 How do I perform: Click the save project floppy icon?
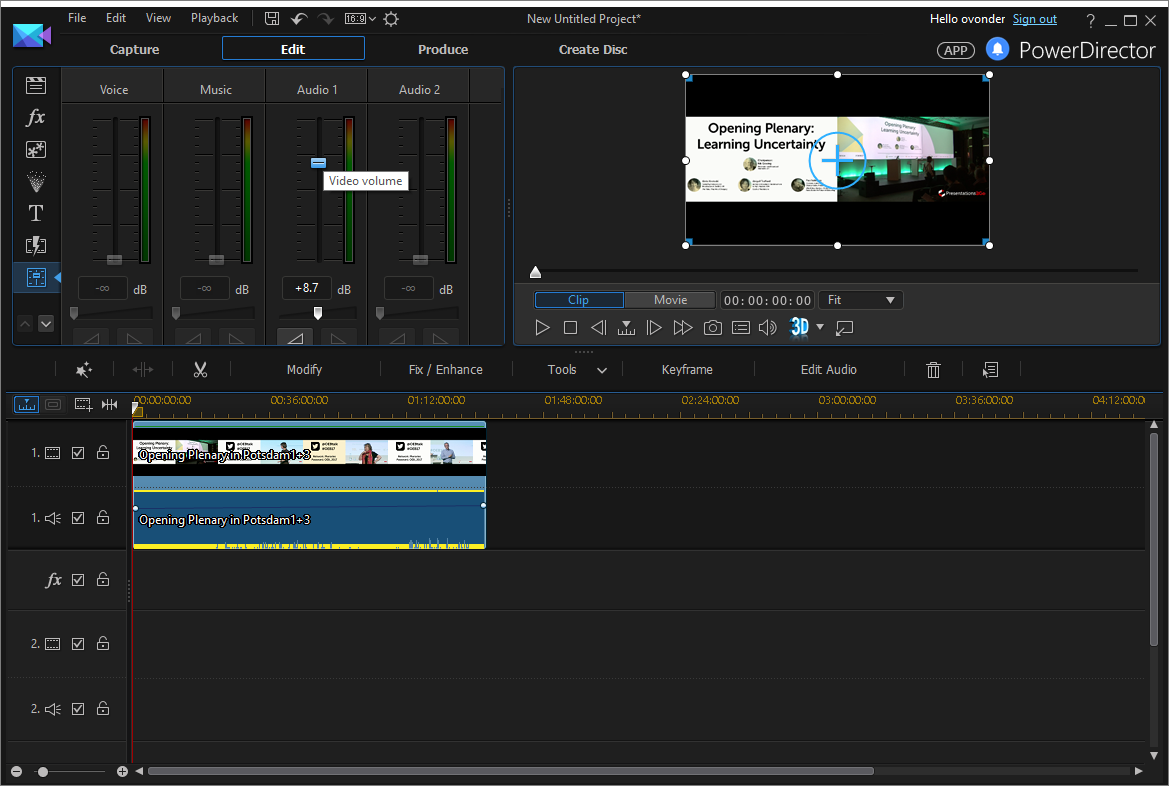point(272,19)
